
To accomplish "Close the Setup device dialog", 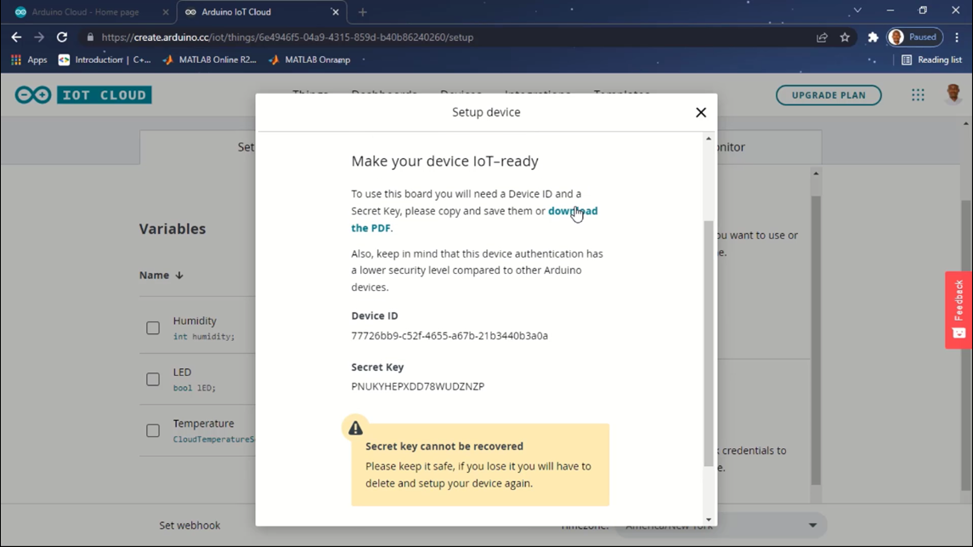I will 701,112.
